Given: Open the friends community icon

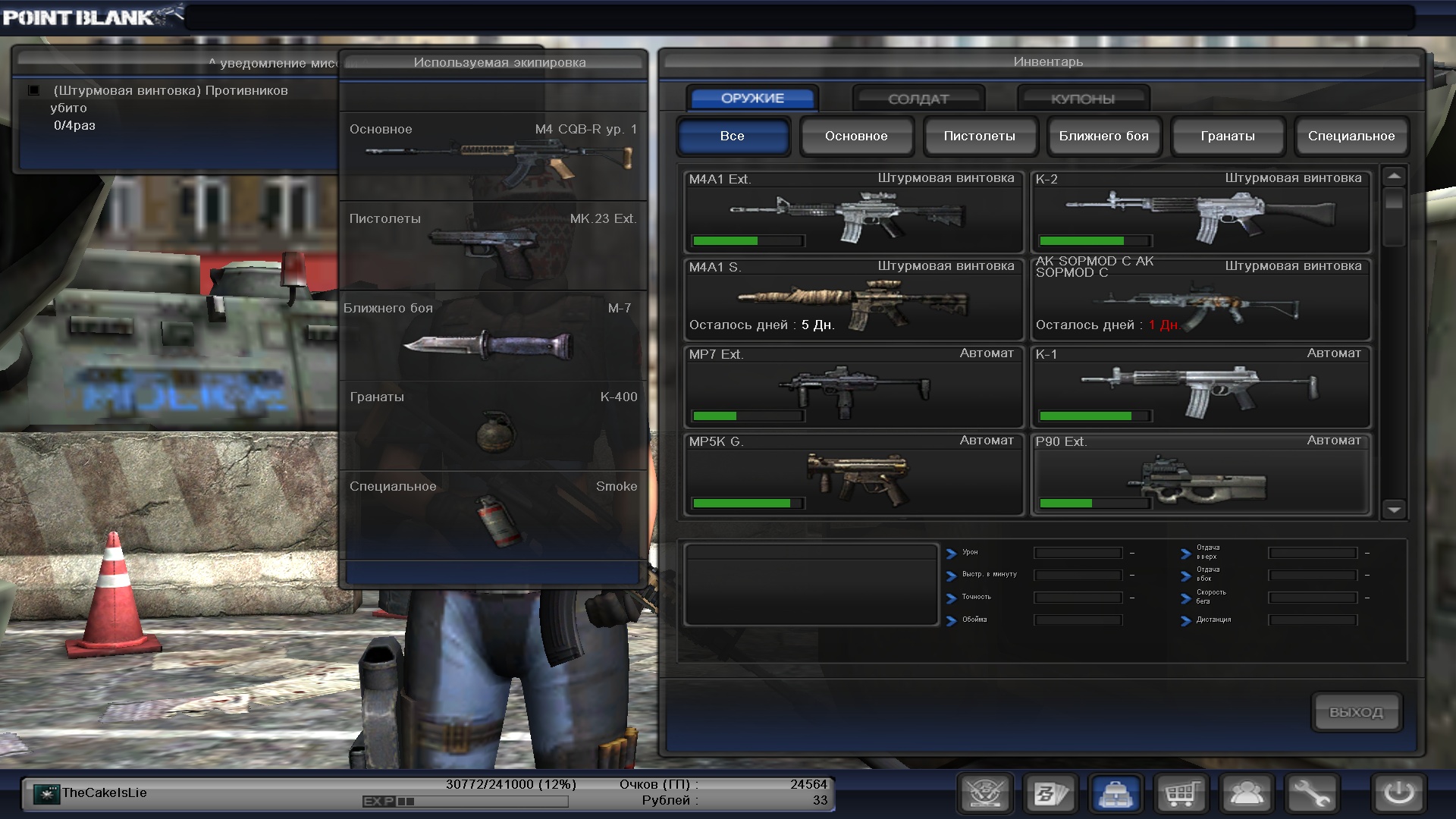Looking at the screenshot, I should 1246,794.
